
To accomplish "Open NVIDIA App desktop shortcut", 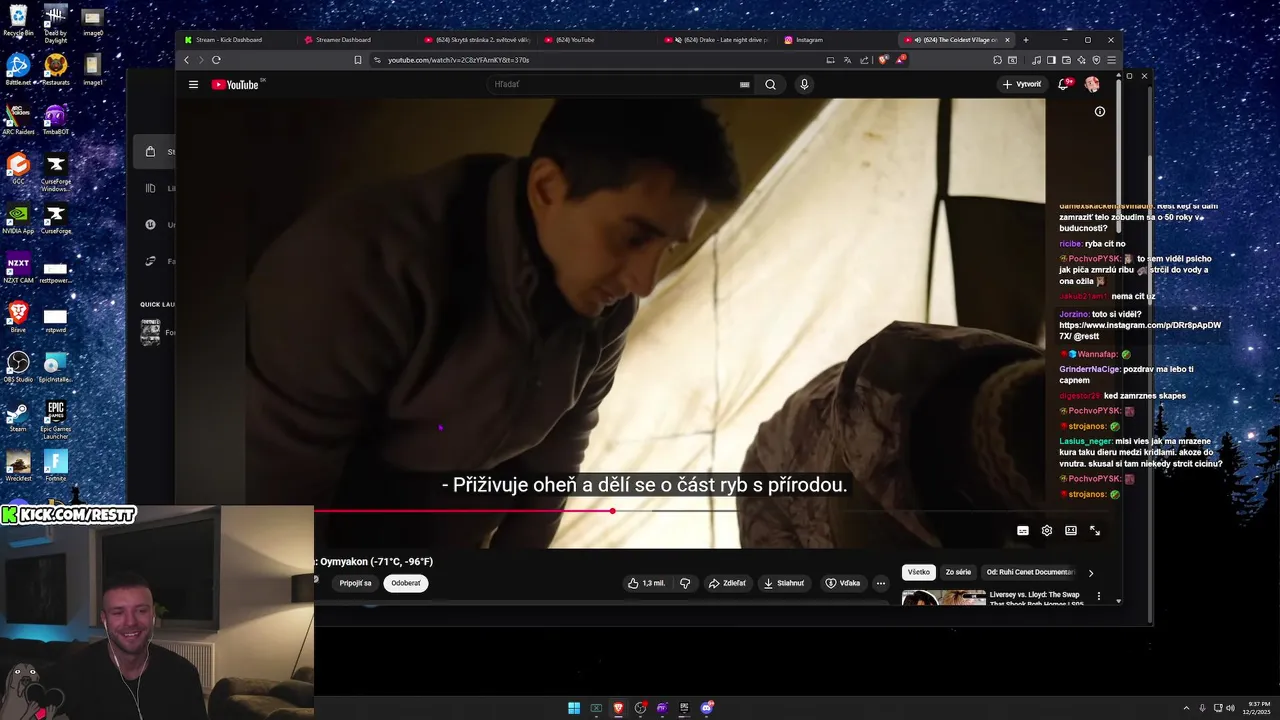I will pyautogui.click(x=18, y=218).
